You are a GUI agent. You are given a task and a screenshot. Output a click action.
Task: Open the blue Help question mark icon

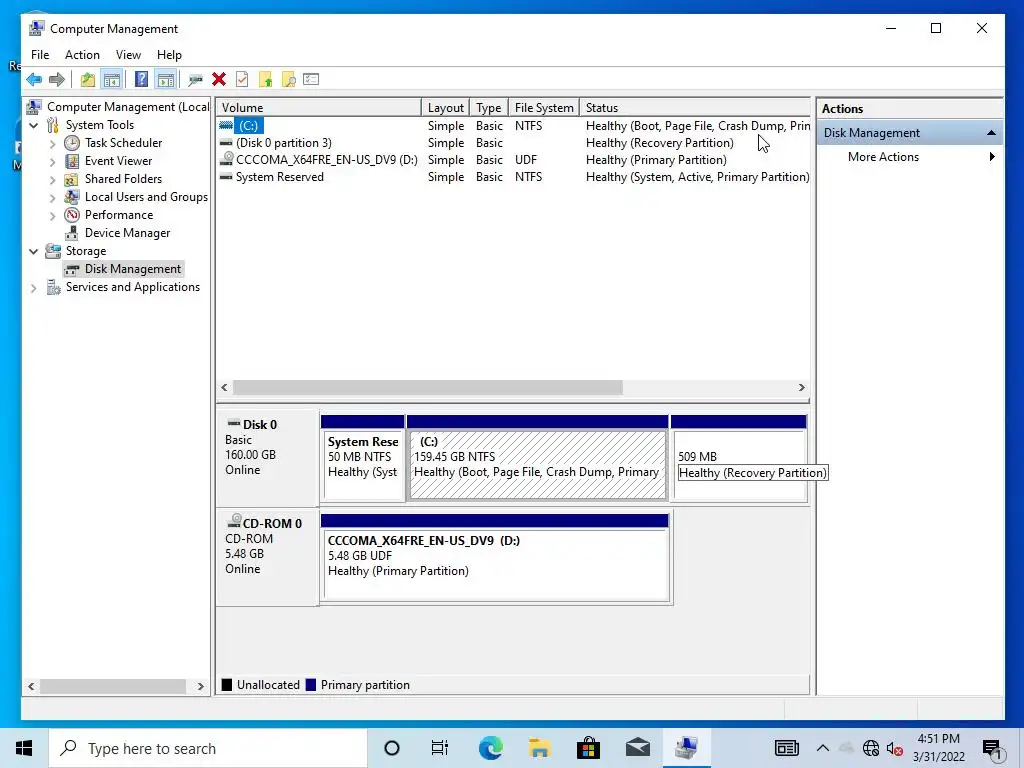141,80
